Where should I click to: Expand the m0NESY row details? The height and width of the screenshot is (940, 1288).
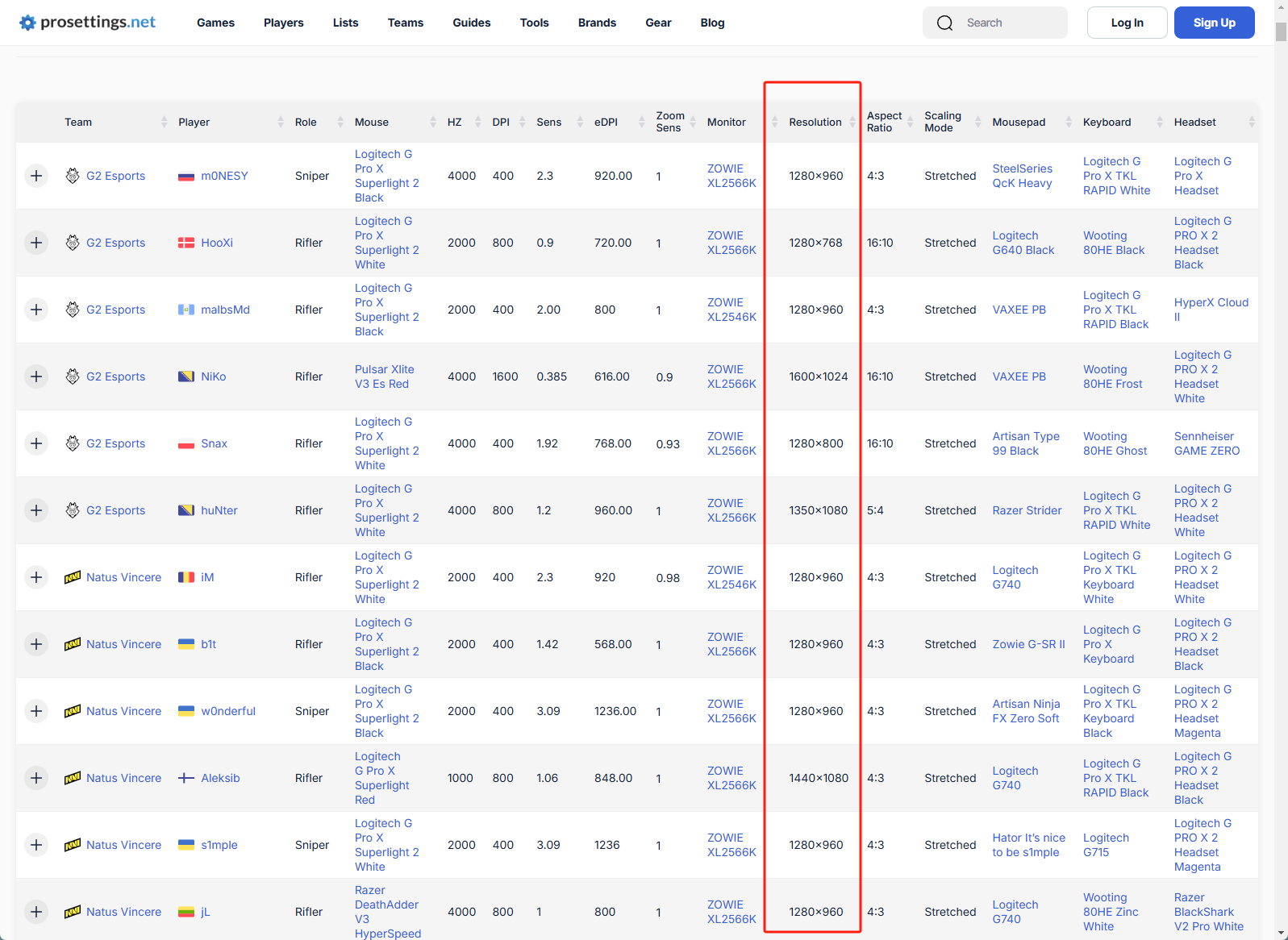[36, 176]
